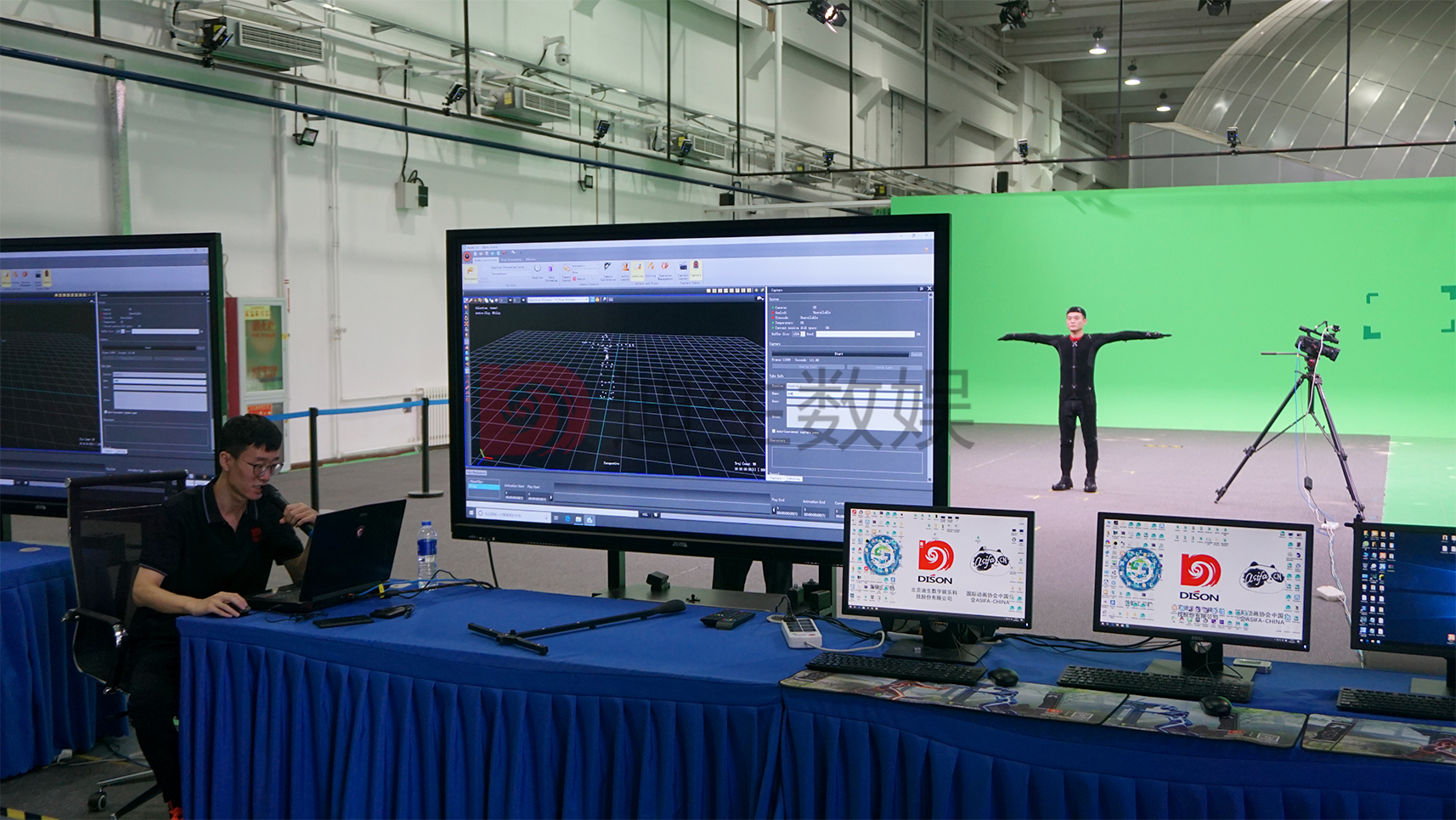The width and height of the screenshot is (1456, 820).
Task: Click the highlighted Capture ribbon icon
Action: [696, 271]
